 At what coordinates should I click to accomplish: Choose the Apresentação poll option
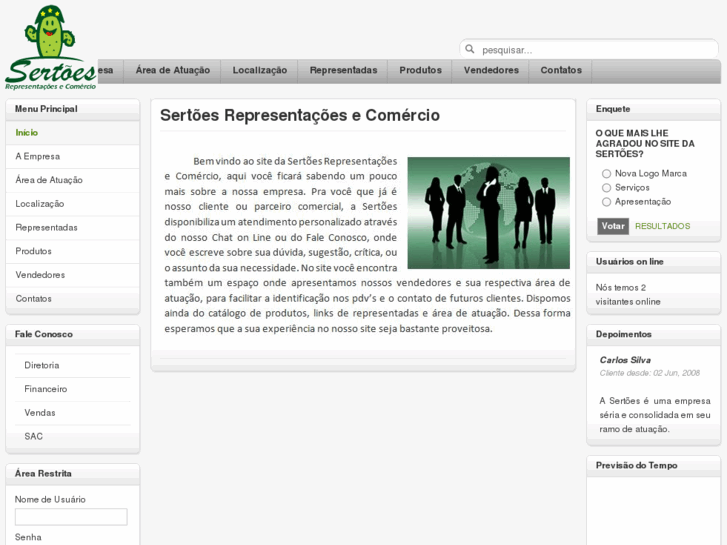pos(606,202)
